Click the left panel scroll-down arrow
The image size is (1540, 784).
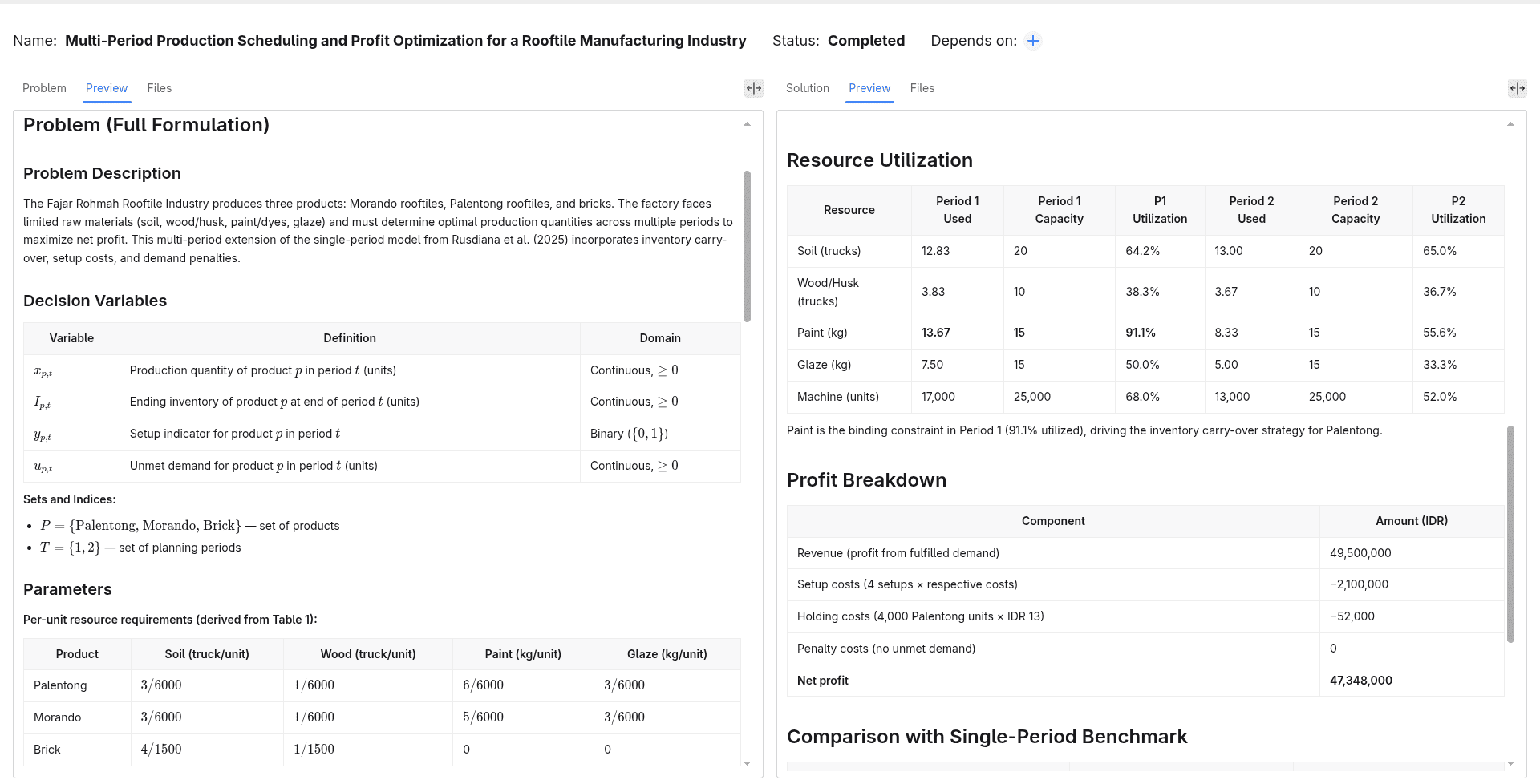click(x=747, y=763)
